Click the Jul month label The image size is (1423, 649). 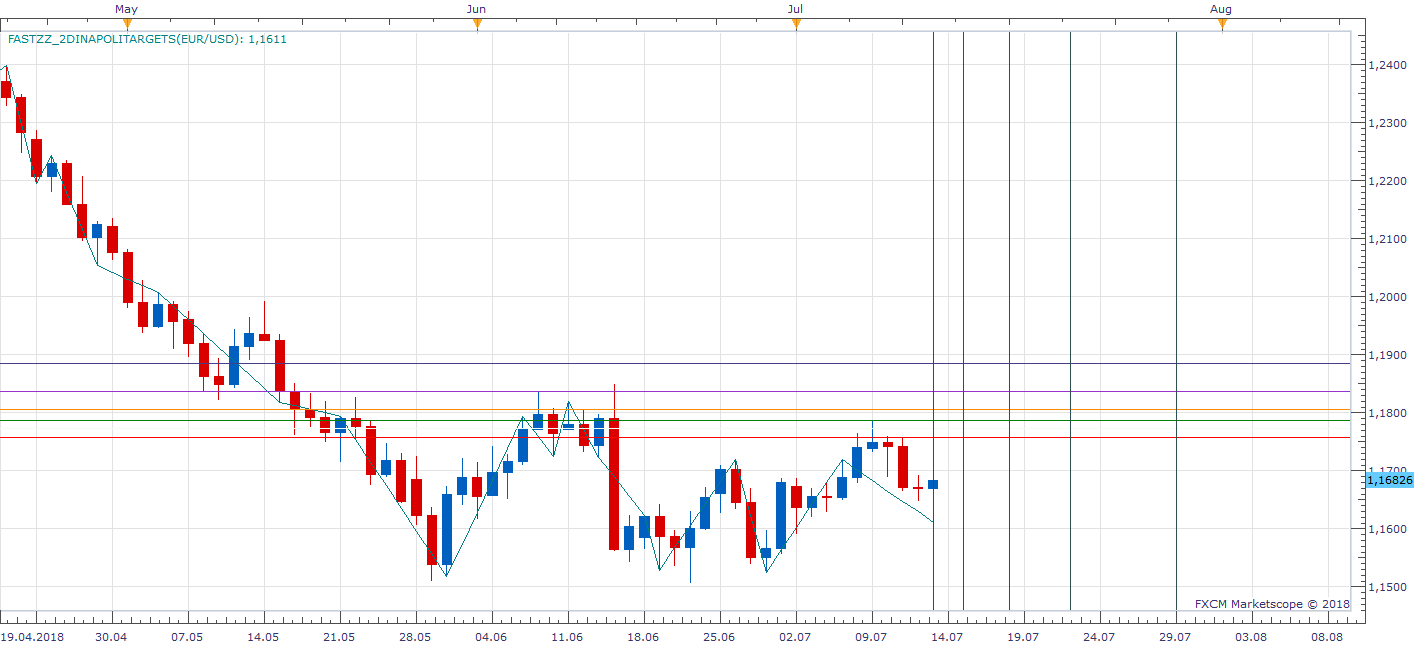click(795, 9)
